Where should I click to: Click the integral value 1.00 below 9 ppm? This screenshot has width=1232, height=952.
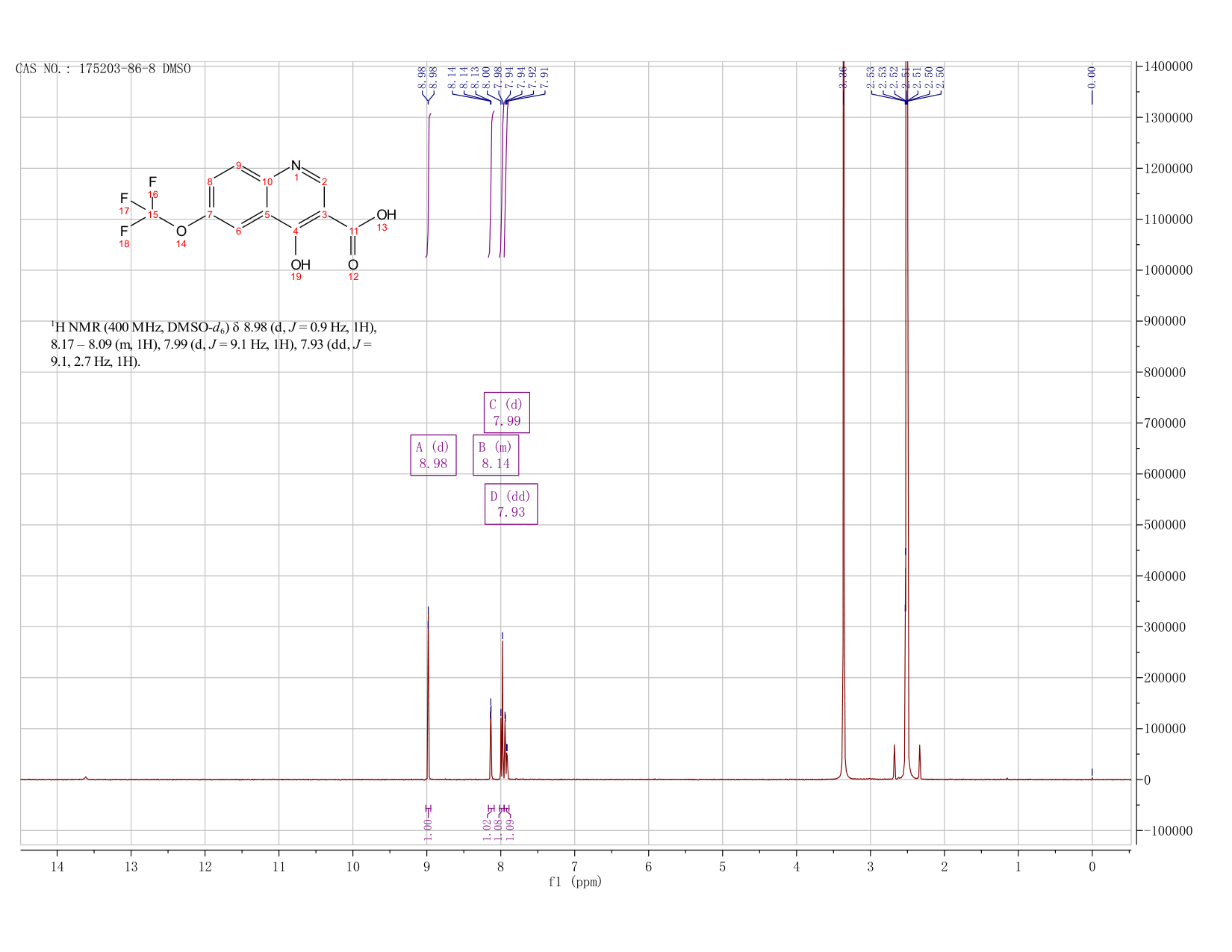[x=429, y=829]
